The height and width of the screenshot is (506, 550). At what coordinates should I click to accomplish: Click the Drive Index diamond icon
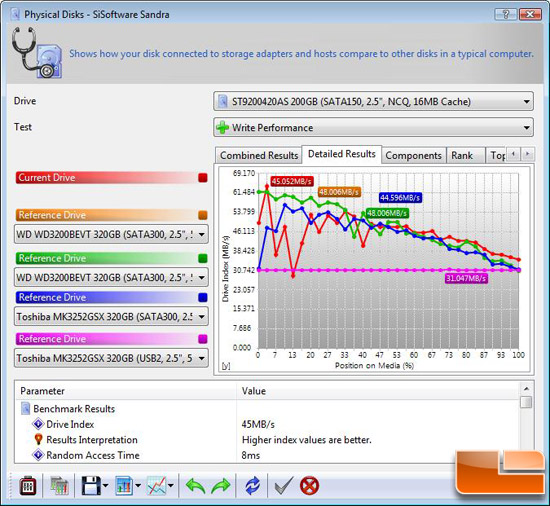pos(38,424)
